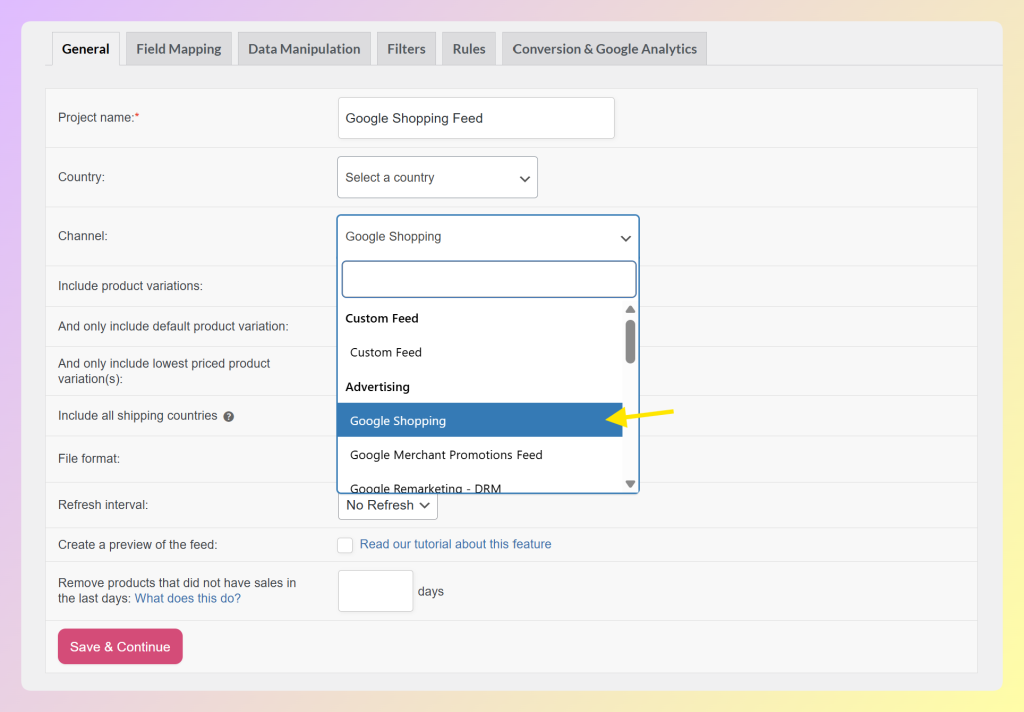1024x712 pixels.
Task: Open the No Refresh interval dropdown
Action: coord(388,505)
